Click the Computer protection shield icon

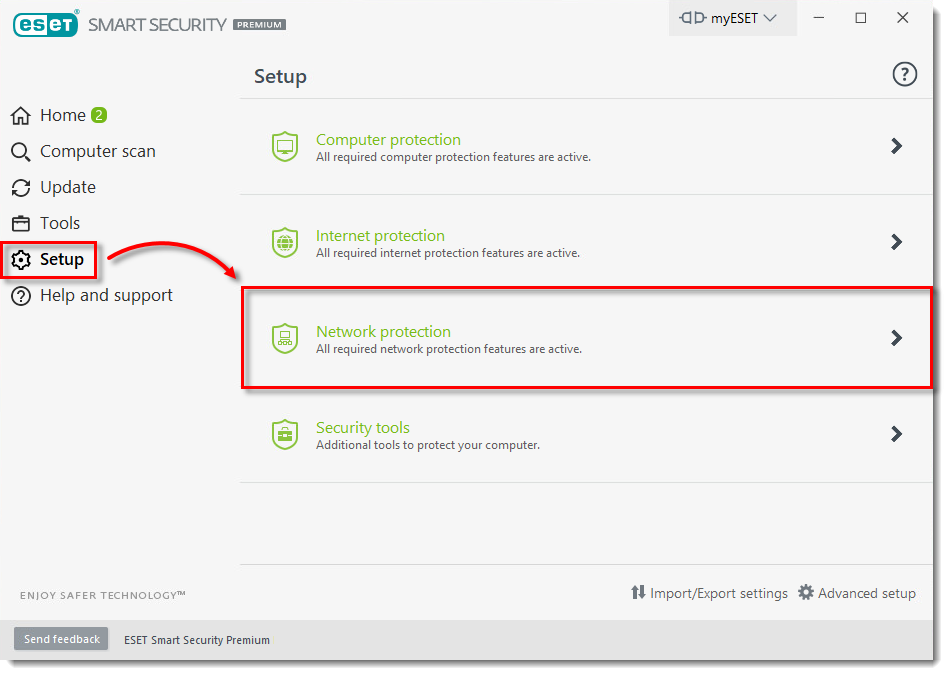[285, 146]
